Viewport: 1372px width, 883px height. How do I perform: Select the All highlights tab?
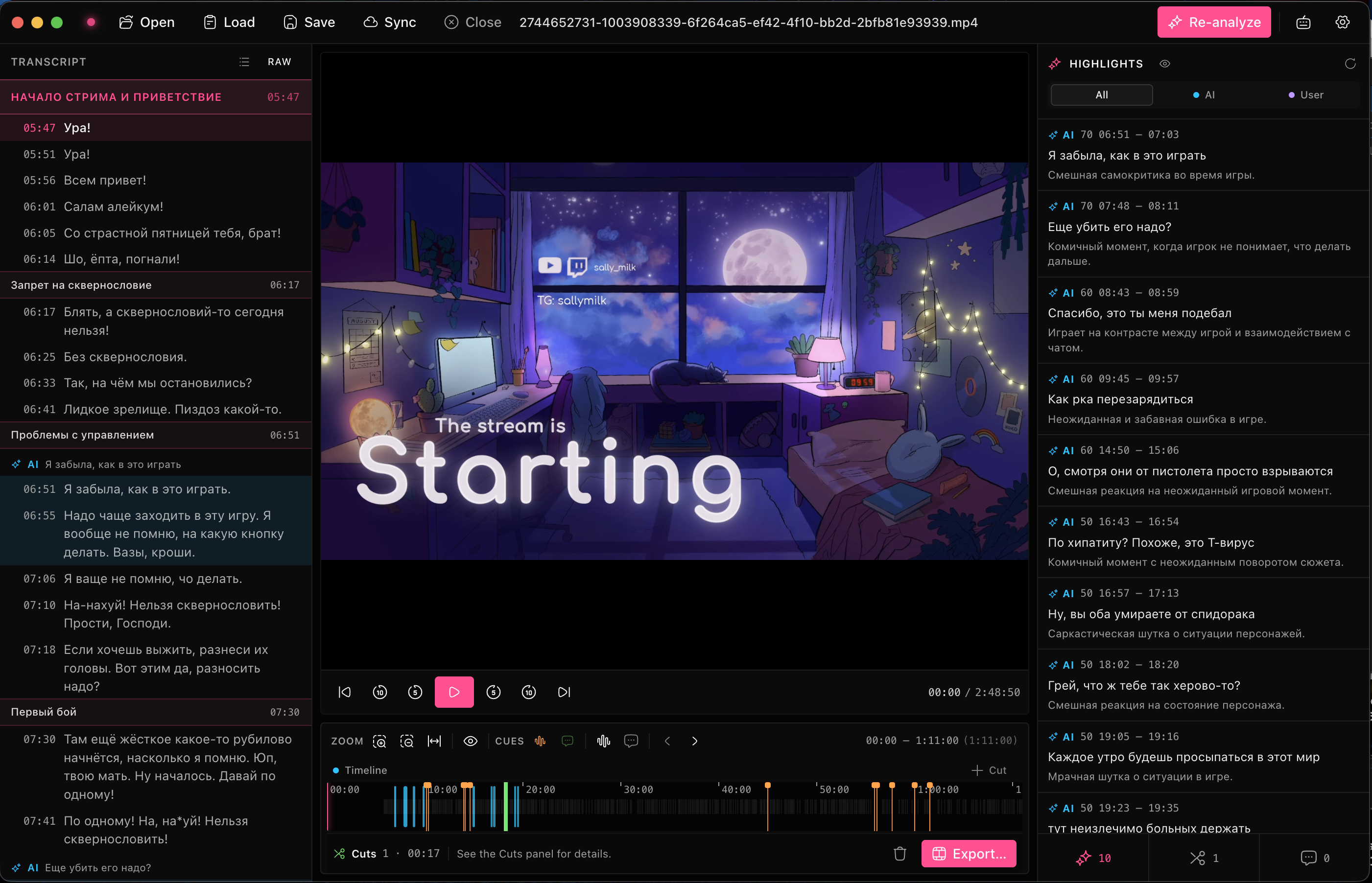[x=1101, y=94]
